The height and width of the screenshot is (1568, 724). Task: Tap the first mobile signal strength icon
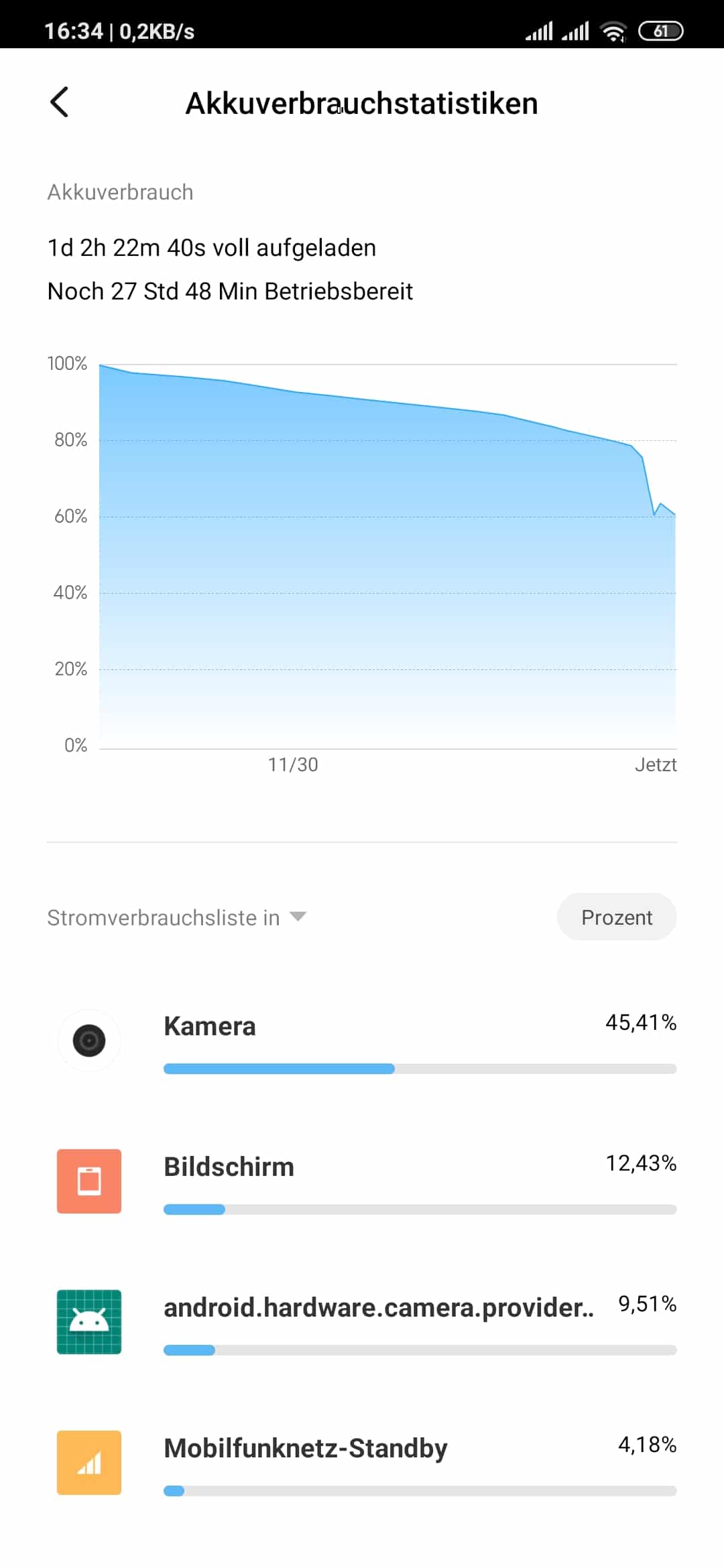[x=539, y=31]
